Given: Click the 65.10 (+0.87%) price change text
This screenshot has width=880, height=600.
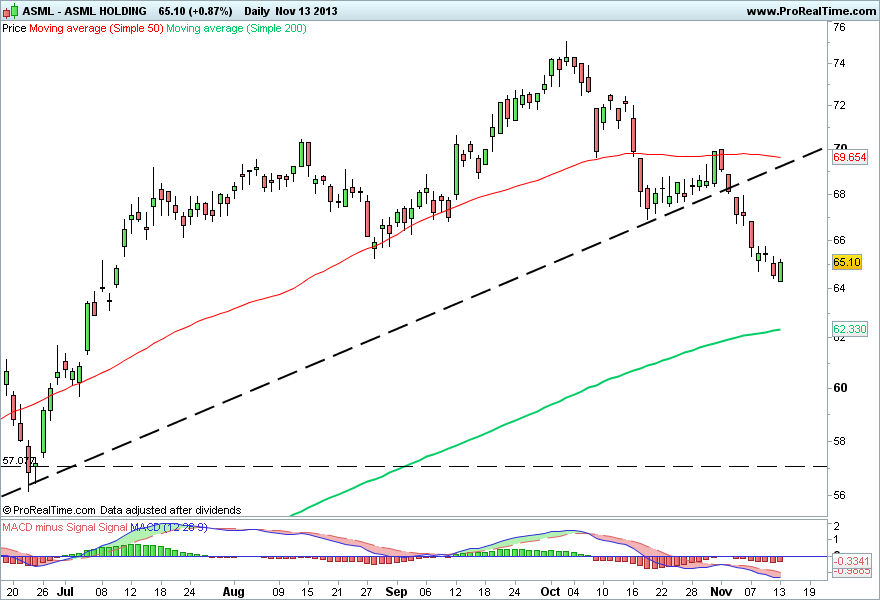Looking at the screenshot, I should (195, 11).
